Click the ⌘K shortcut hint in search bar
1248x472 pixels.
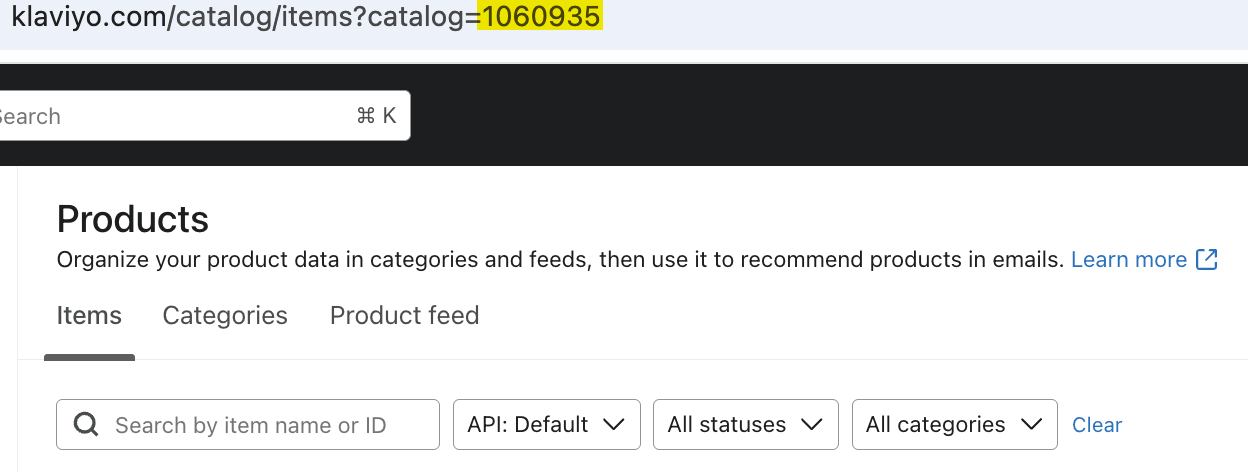pos(376,116)
